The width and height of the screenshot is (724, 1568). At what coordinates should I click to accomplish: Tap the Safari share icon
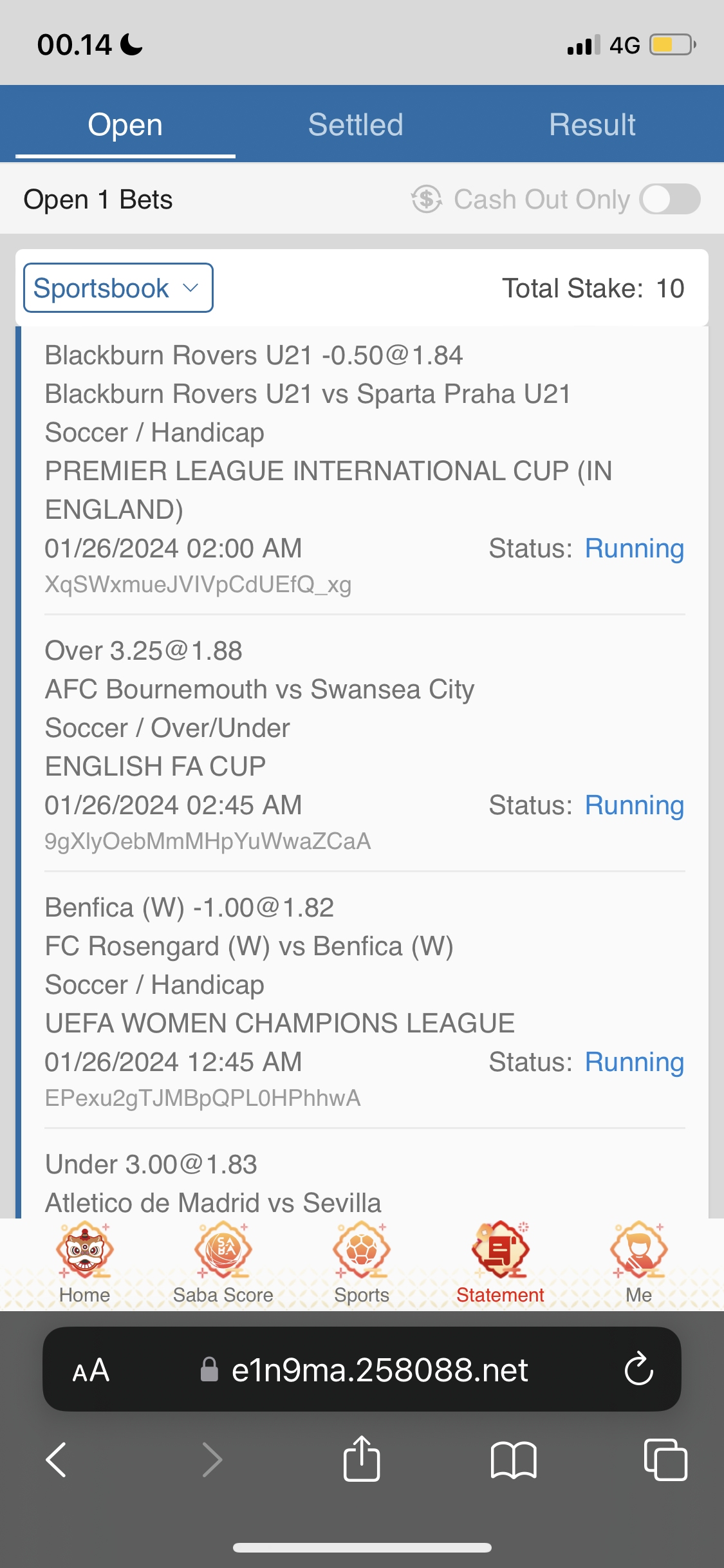tap(362, 1459)
